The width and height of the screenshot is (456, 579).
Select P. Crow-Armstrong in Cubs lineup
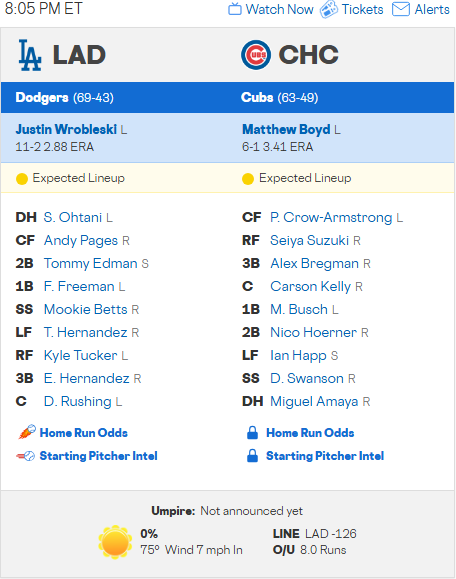331,217
